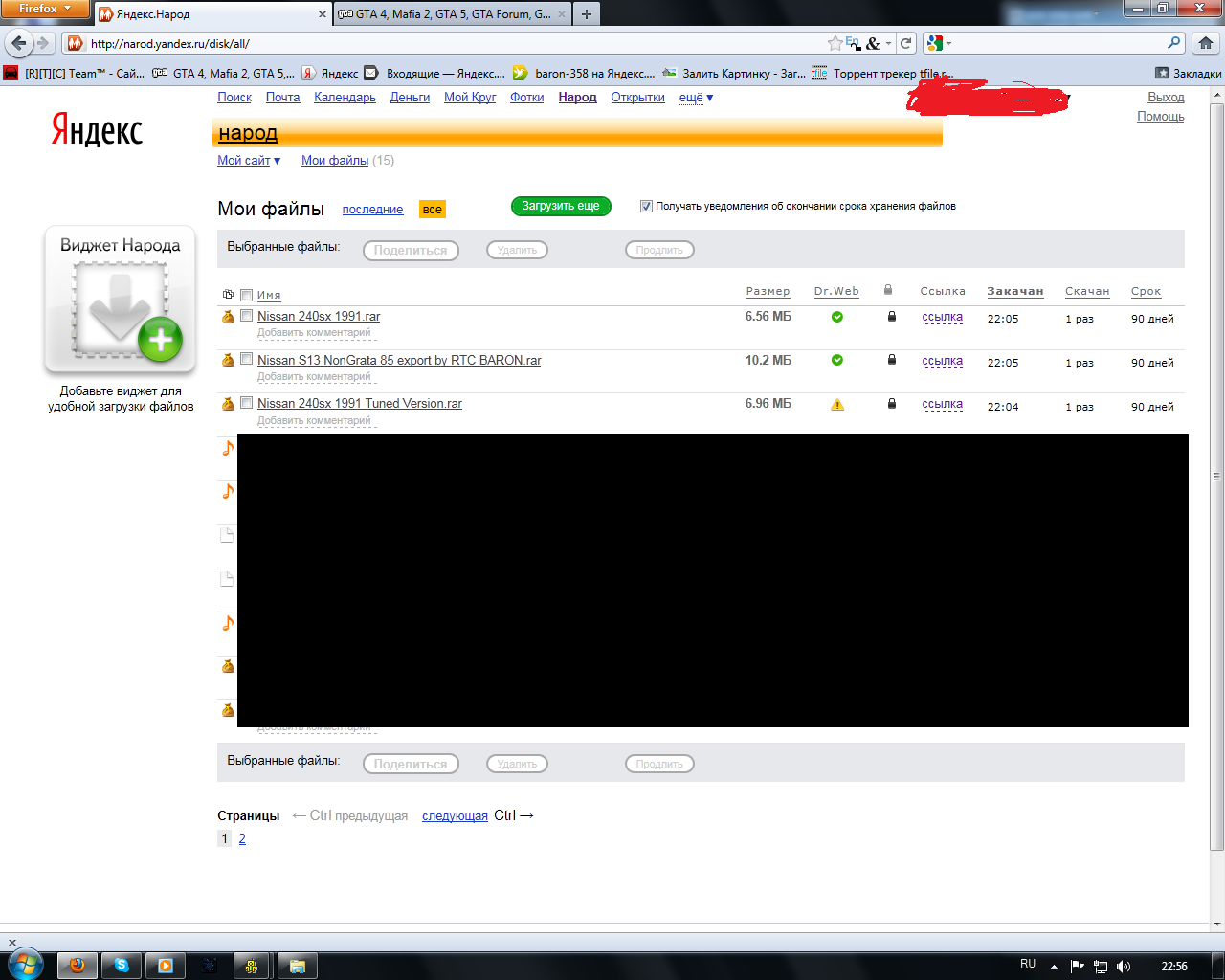
Task: Toggle storage expiry notifications checkbox
Action: click(646, 206)
